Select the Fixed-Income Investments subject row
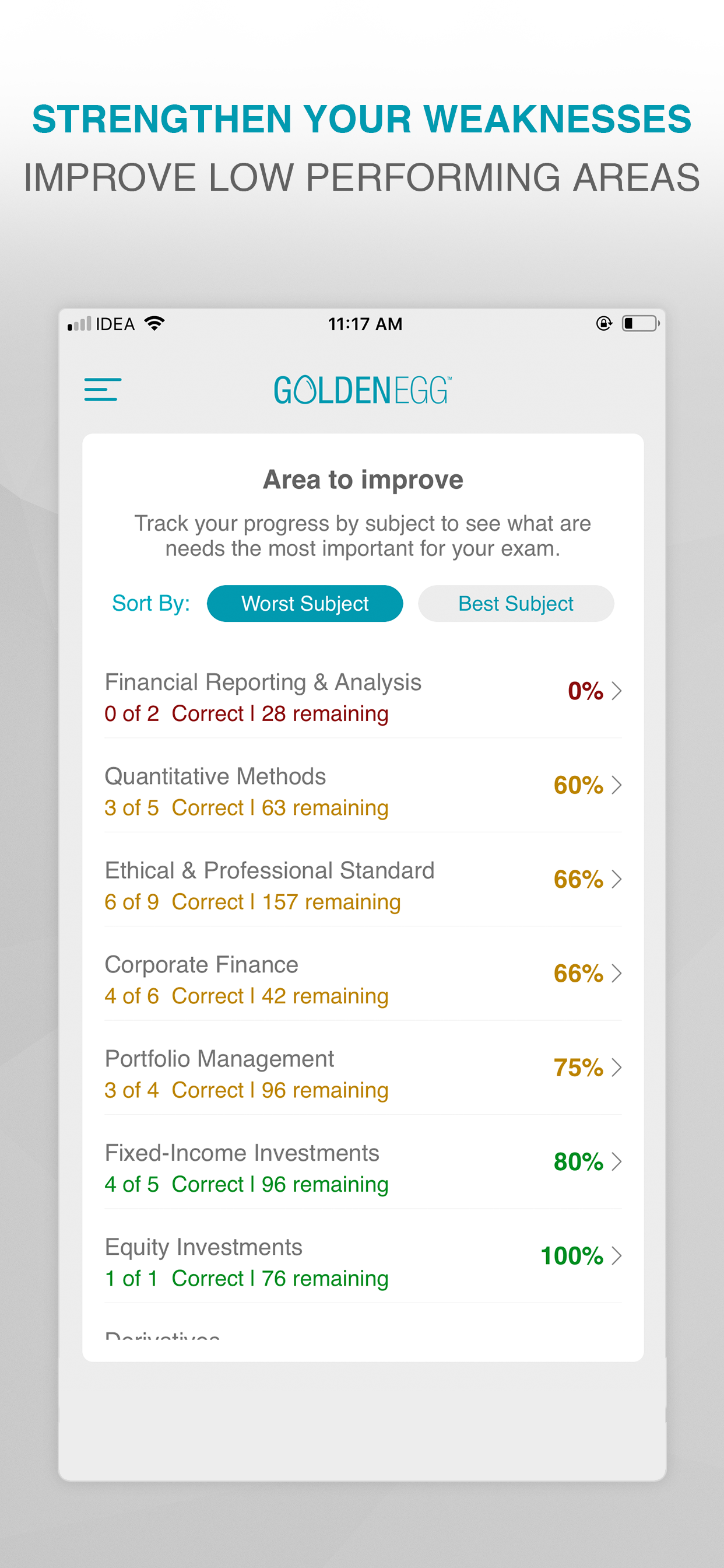Viewport: 724px width, 1568px height. point(363,1162)
